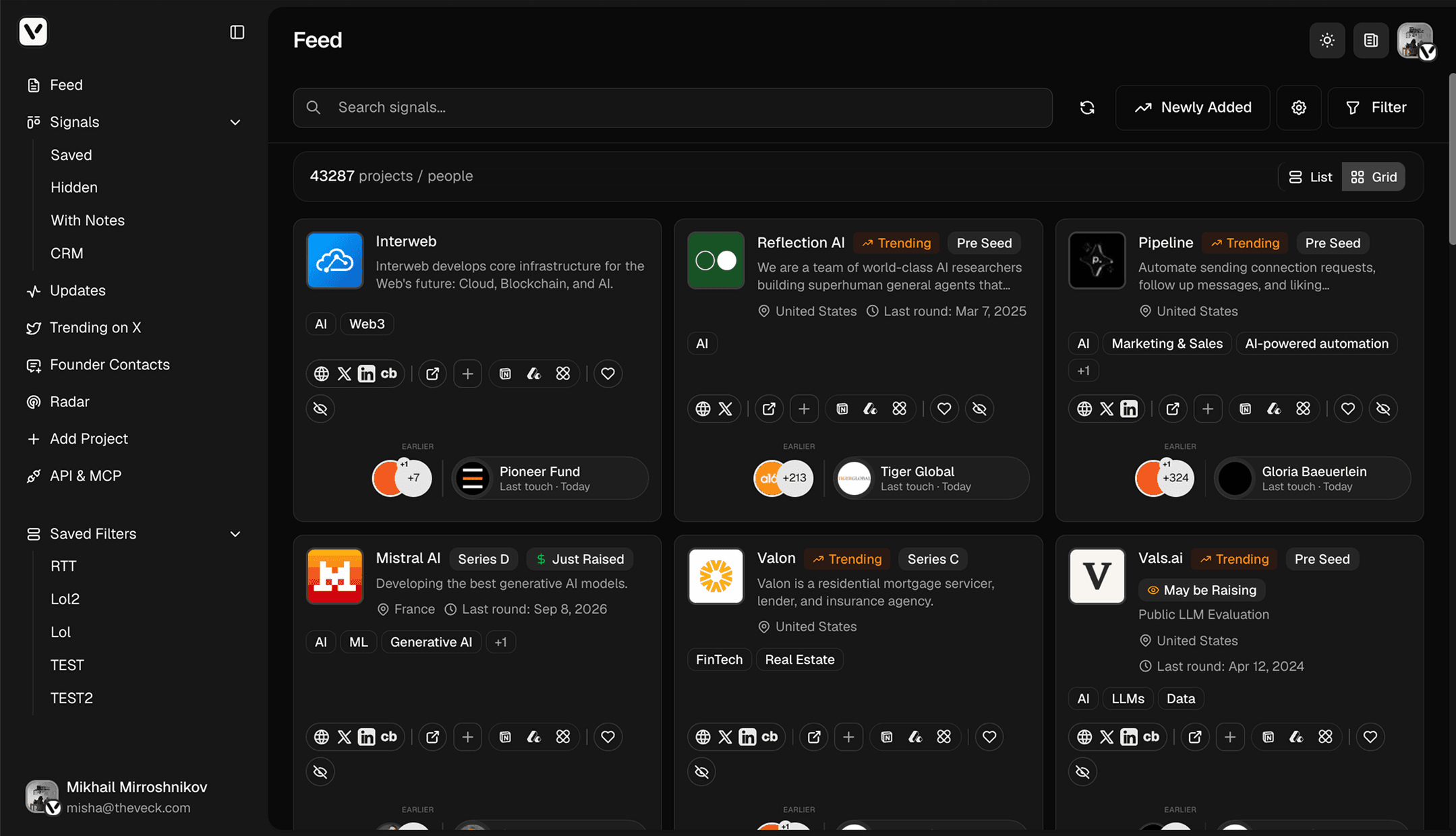Collapse the sidebar with the panel icon
Screen dimensions: 1456x836
(x=237, y=32)
